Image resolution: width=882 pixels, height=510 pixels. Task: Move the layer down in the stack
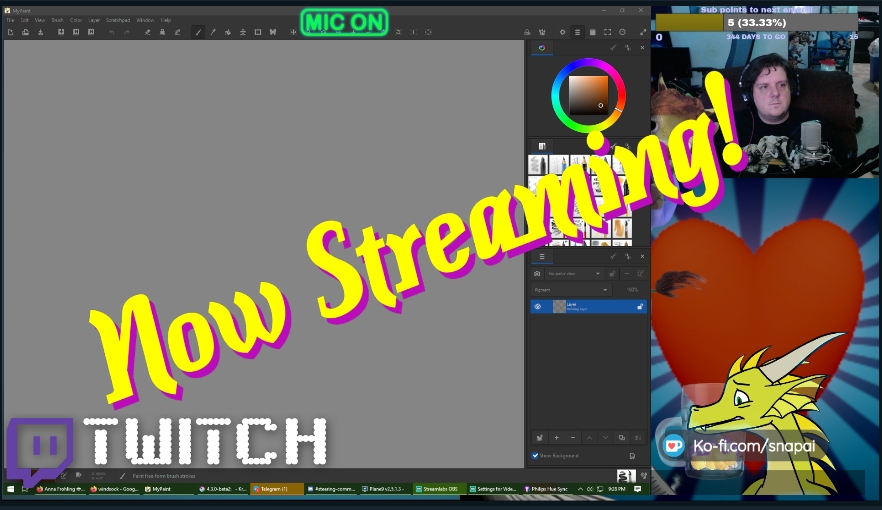pos(605,437)
